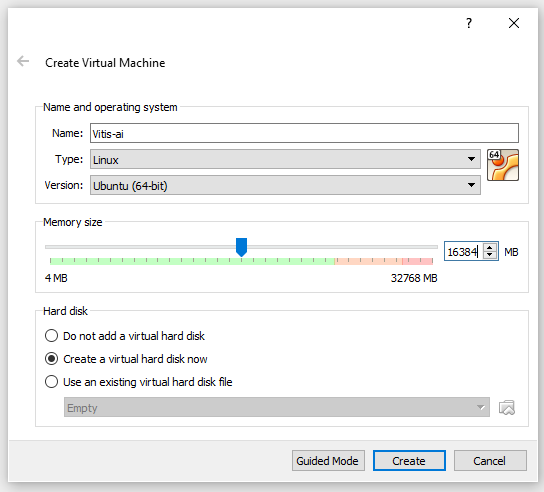Close the Create Virtual Machine dialog
544x492 pixels.
(514, 23)
